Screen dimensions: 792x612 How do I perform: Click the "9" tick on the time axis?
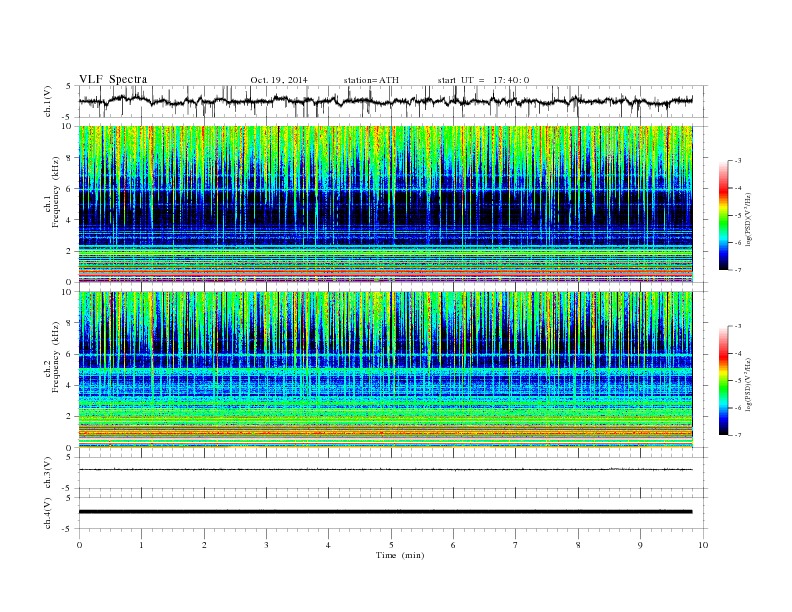click(640, 545)
